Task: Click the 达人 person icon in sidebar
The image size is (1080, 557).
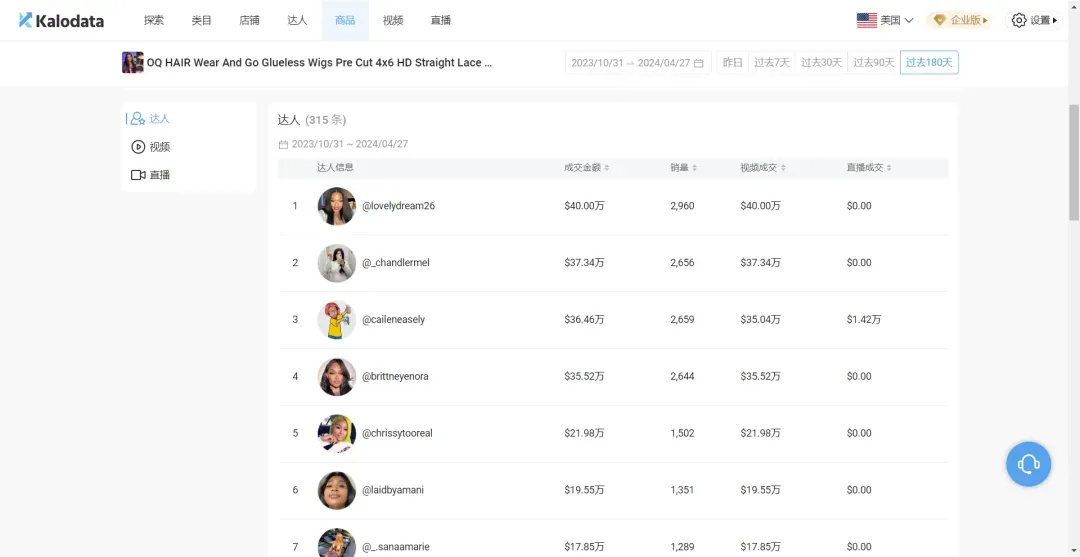Action: [x=137, y=119]
